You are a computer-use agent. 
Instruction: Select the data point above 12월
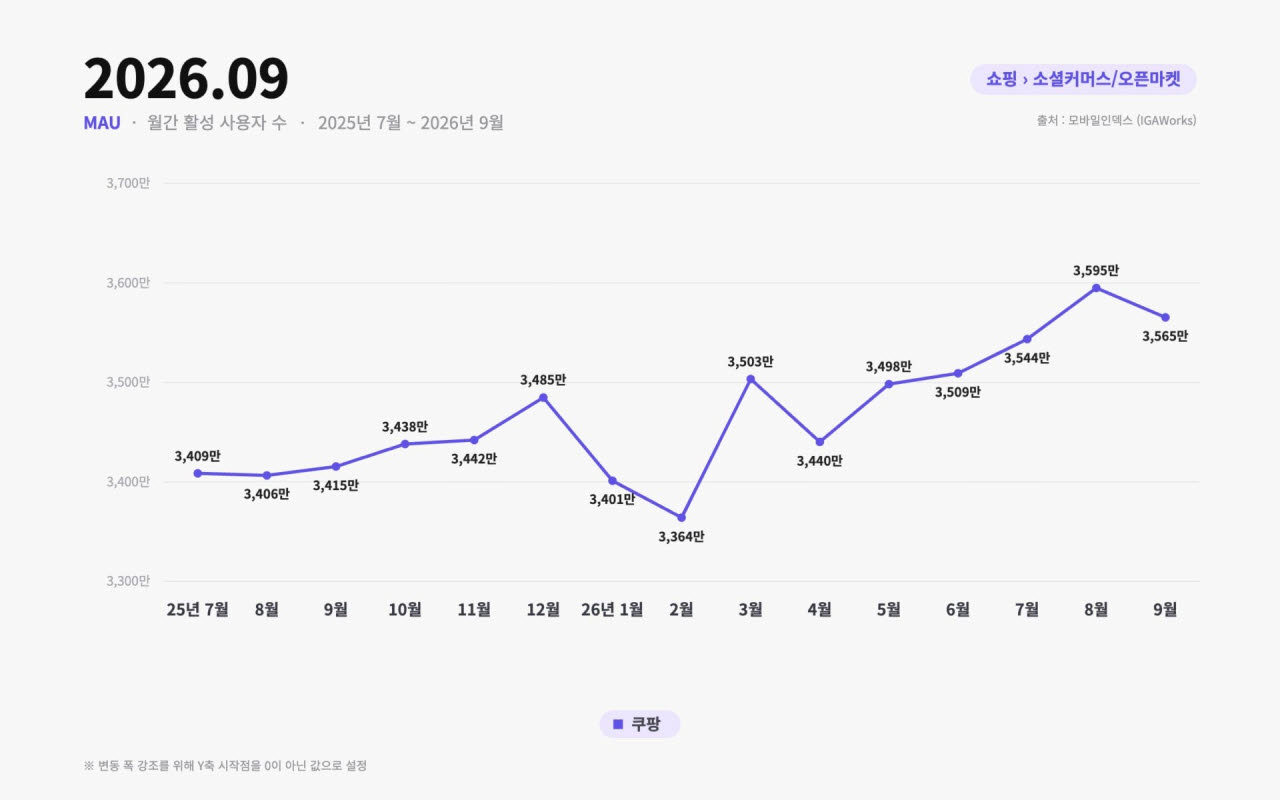coord(543,397)
